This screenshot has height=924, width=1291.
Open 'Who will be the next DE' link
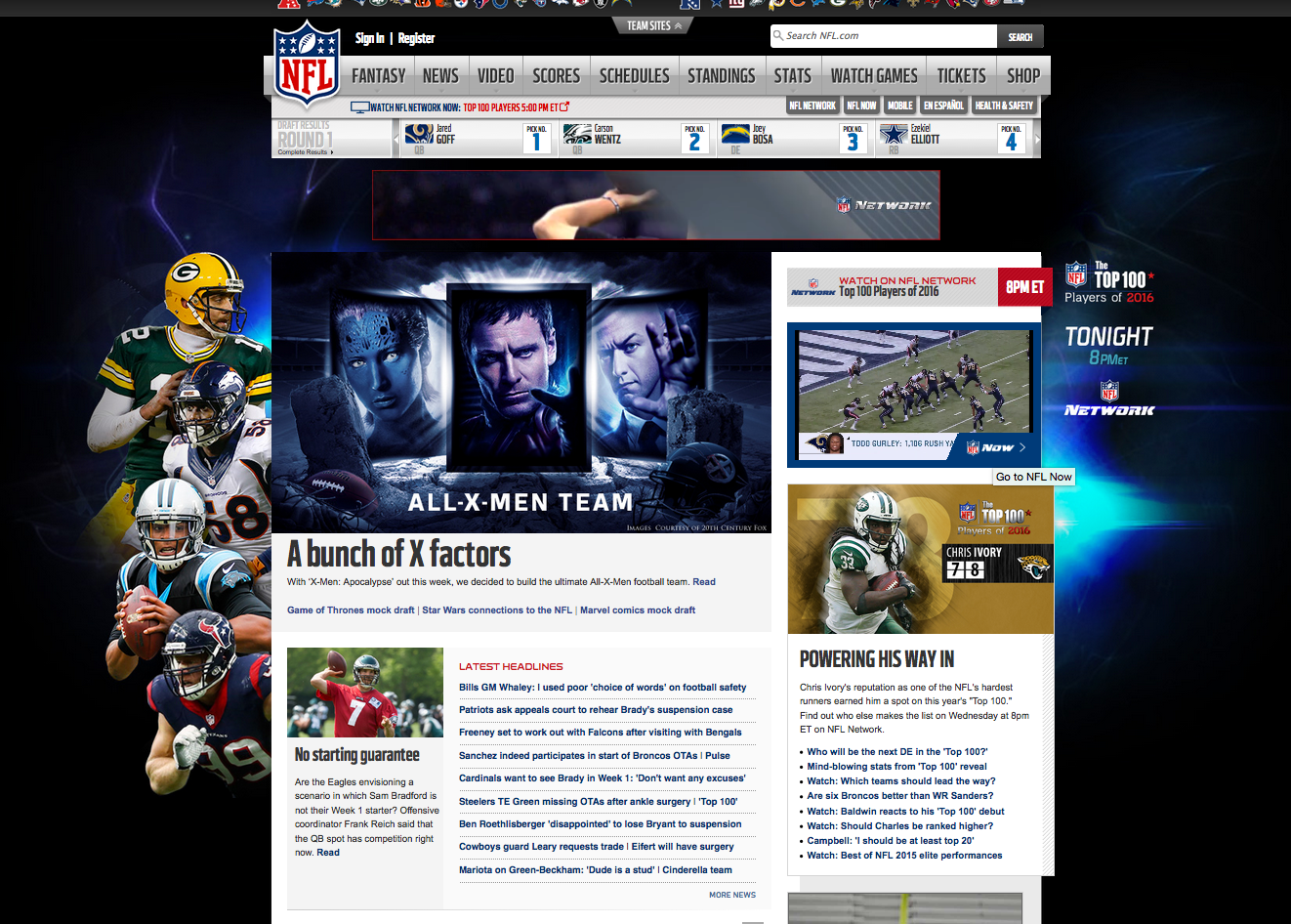pyautogui.click(x=897, y=752)
